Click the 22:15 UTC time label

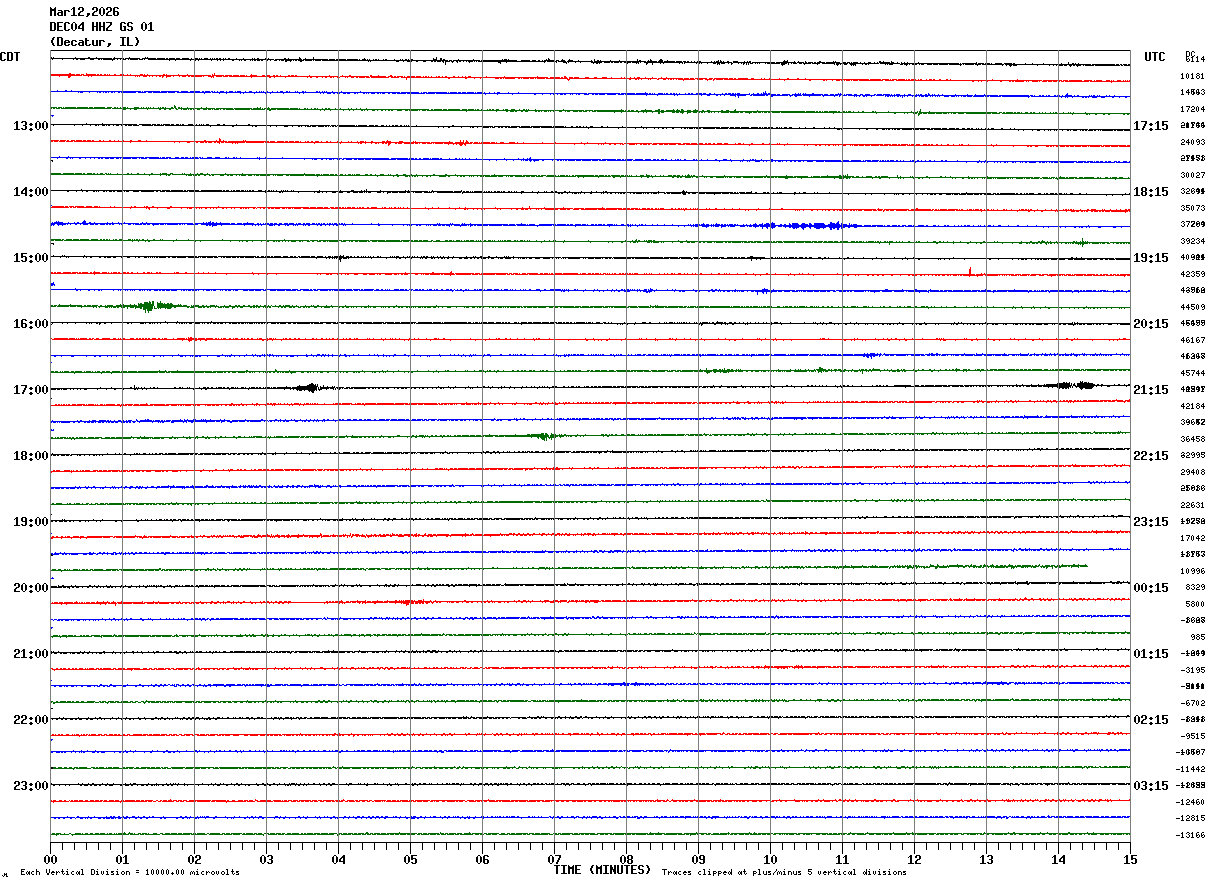[x=1151, y=456]
